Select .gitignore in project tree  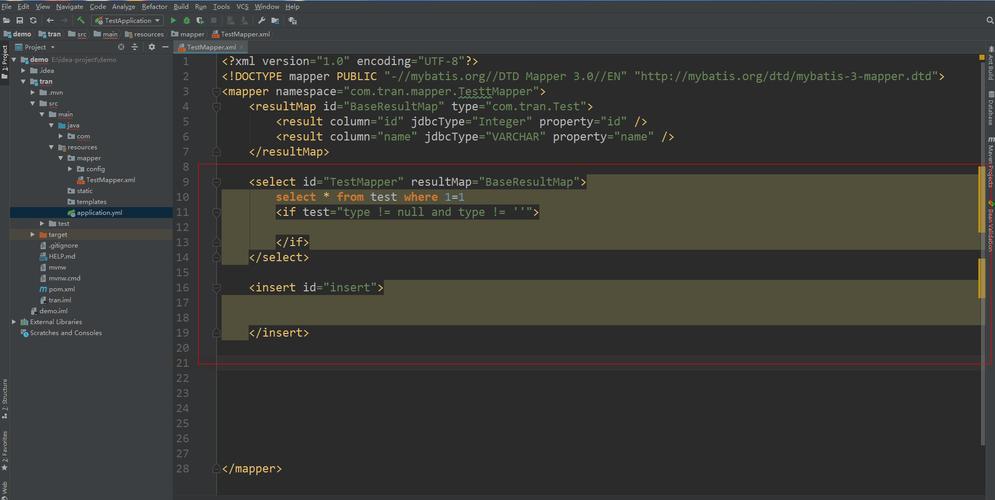[58, 246]
